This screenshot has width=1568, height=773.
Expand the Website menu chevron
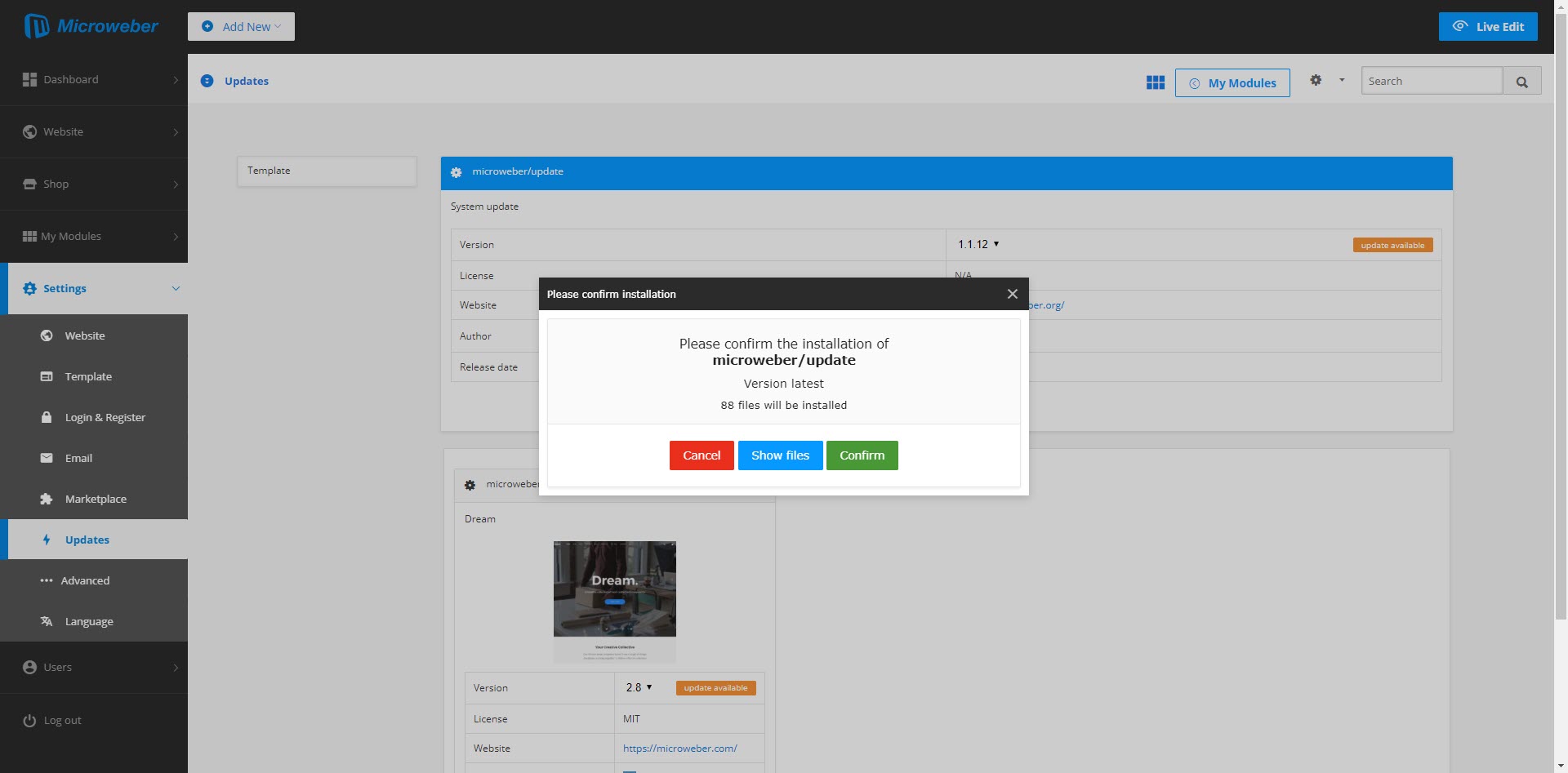176,131
